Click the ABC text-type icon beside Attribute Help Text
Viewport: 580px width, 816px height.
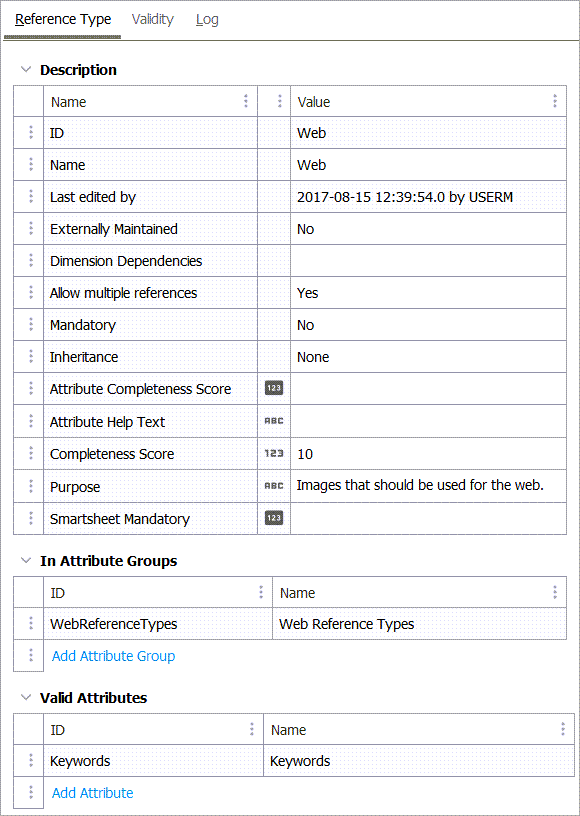pos(273,421)
